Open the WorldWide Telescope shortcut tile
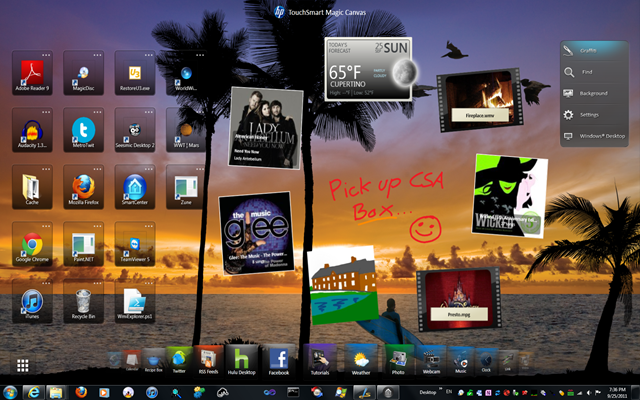 (x=186, y=73)
